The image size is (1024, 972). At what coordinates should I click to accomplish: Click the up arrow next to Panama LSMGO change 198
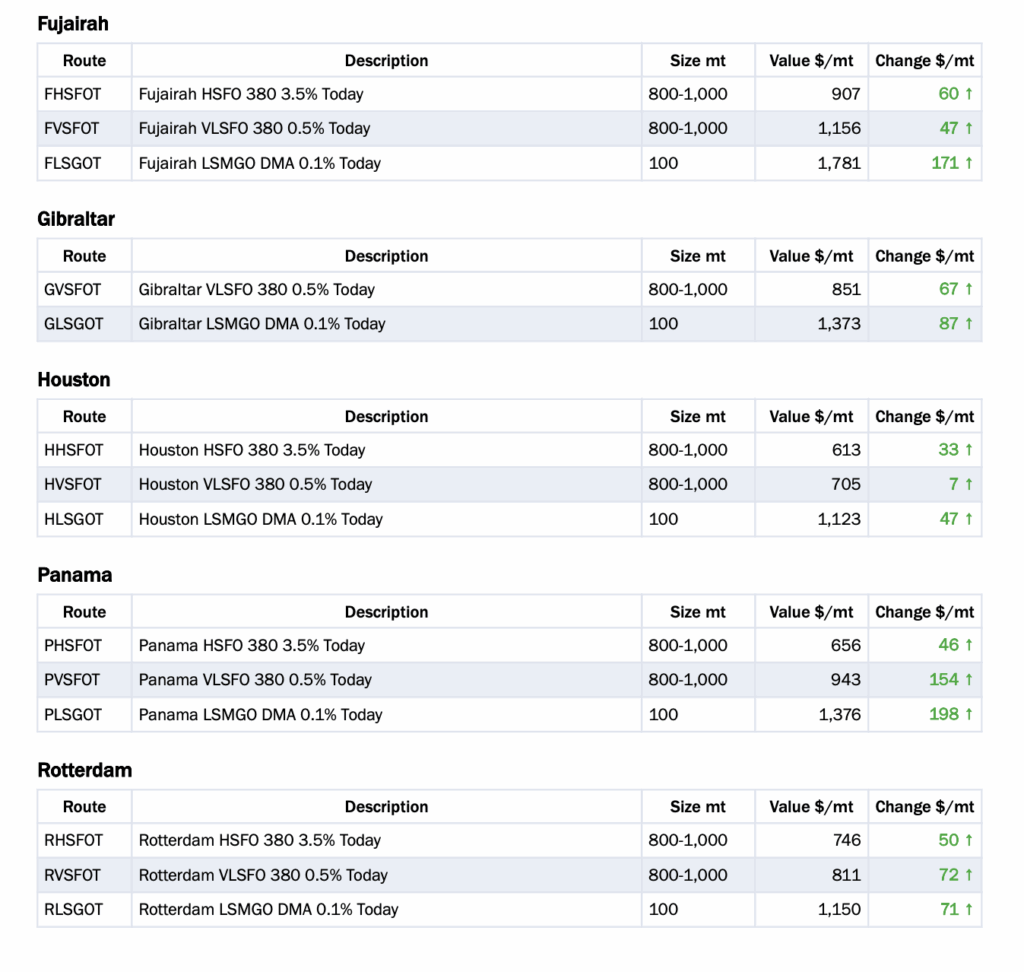point(968,714)
